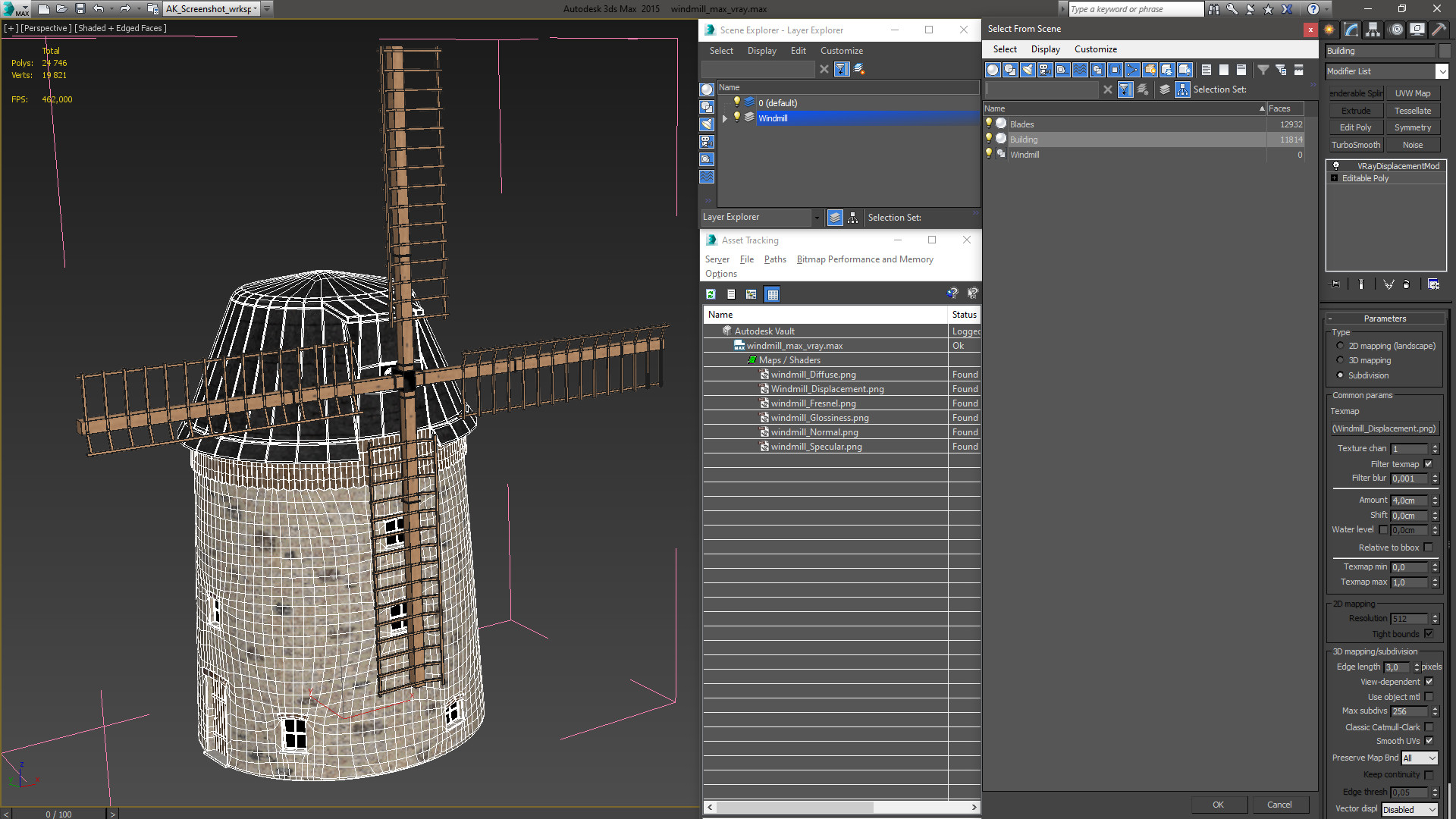The image size is (1456, 819).
Task: Toggle Display Cameras filter in Scene Explorer sidebar
Action: pyautogui.click(x=707, y=142)
